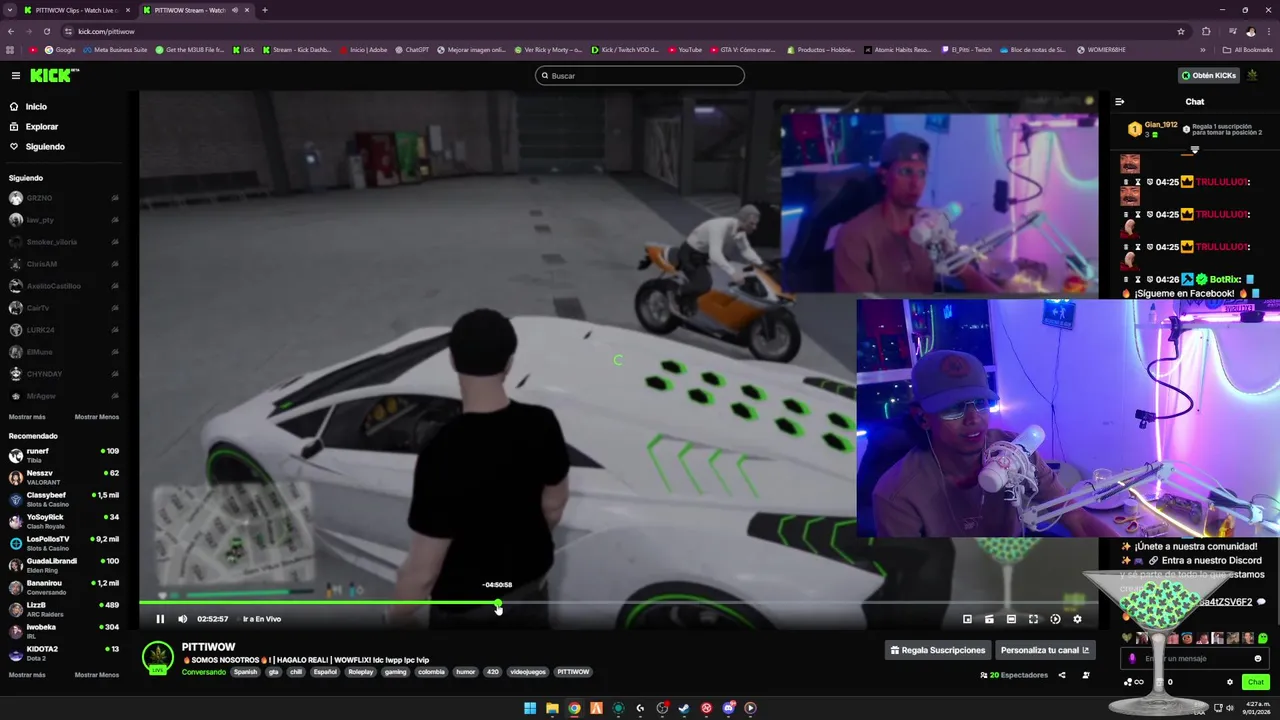The image size is (1280, 720).
Task: Open the PITTIWOW channel avatar
Action: (x=157, y=658)
